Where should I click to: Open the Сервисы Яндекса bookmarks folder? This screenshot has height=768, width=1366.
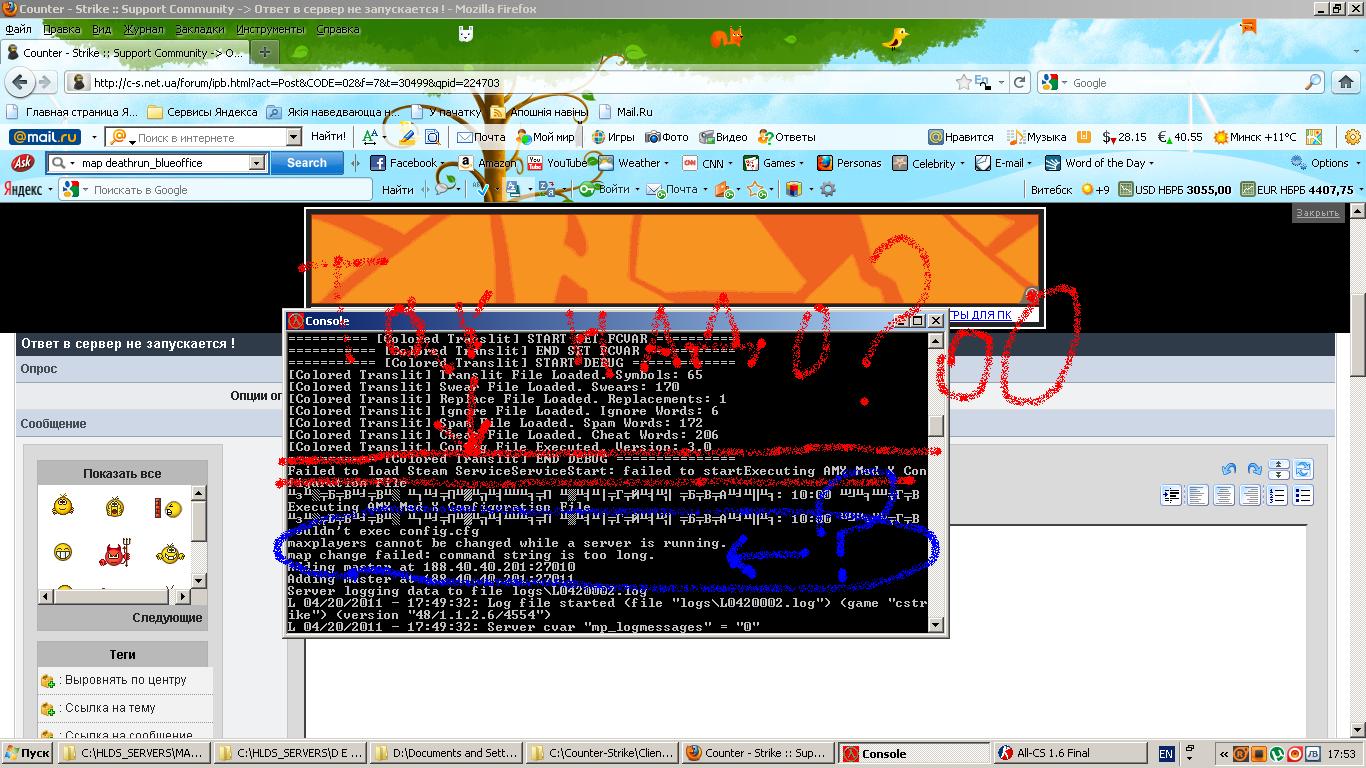[x=202, y=112]
